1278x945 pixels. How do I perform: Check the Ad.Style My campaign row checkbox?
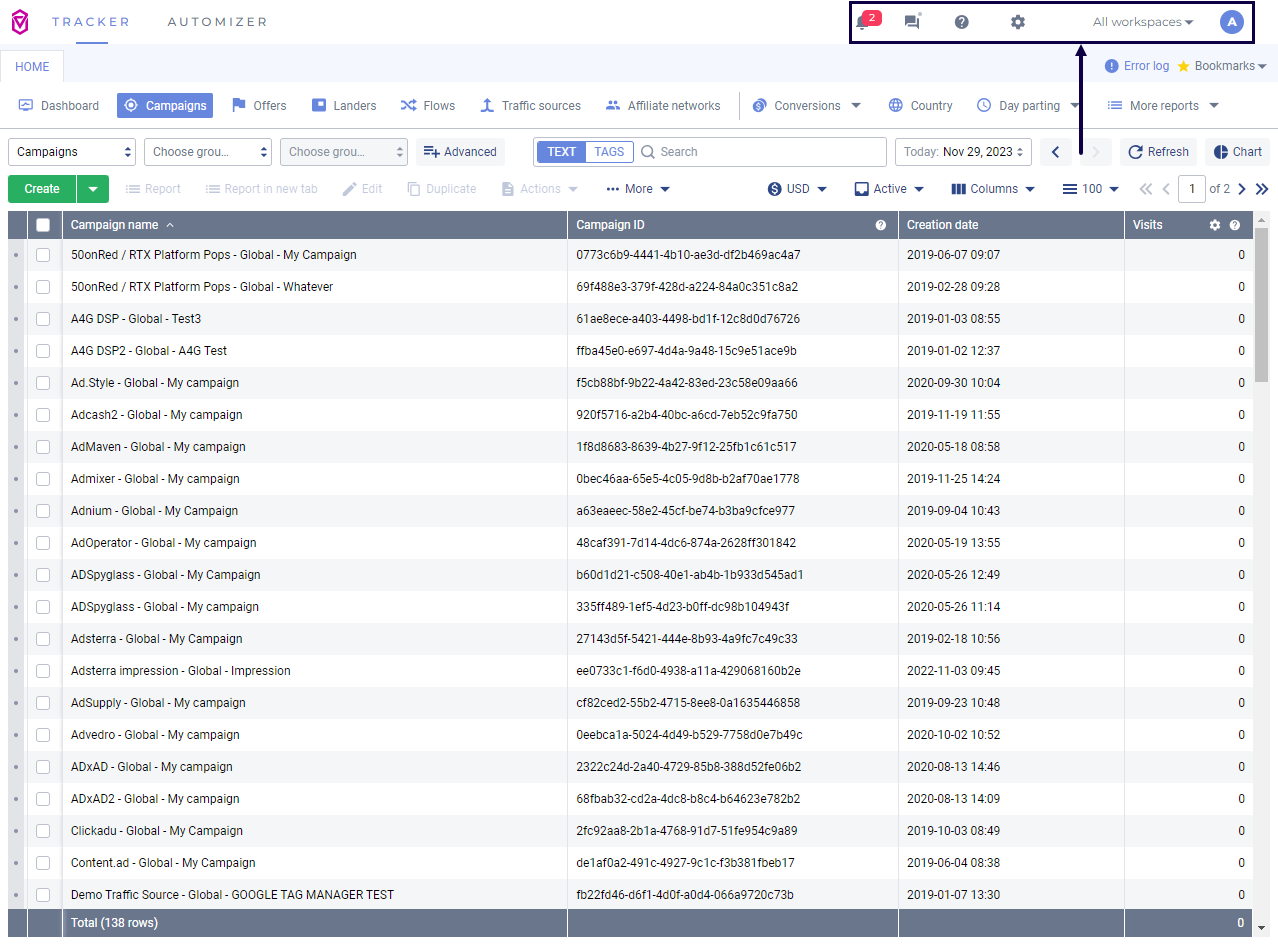click(x=43, y=383)
